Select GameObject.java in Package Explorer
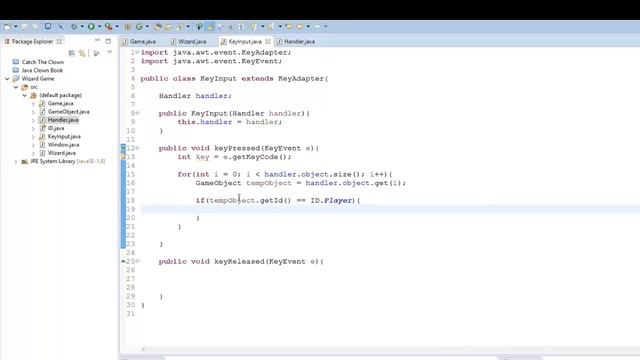 (68, 112)
